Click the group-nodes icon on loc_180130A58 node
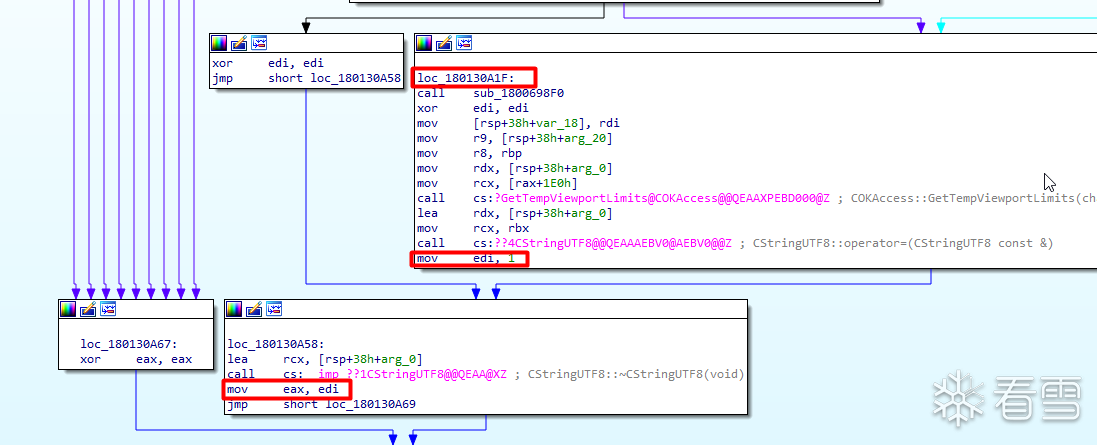 [274, 309]
